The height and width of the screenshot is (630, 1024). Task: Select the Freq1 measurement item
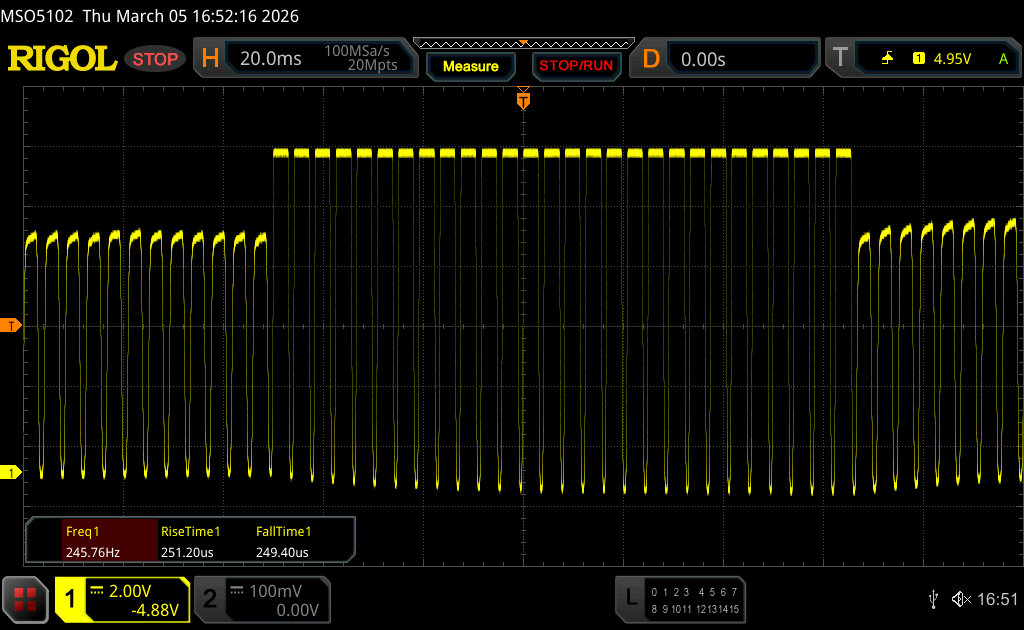(92, 541)
